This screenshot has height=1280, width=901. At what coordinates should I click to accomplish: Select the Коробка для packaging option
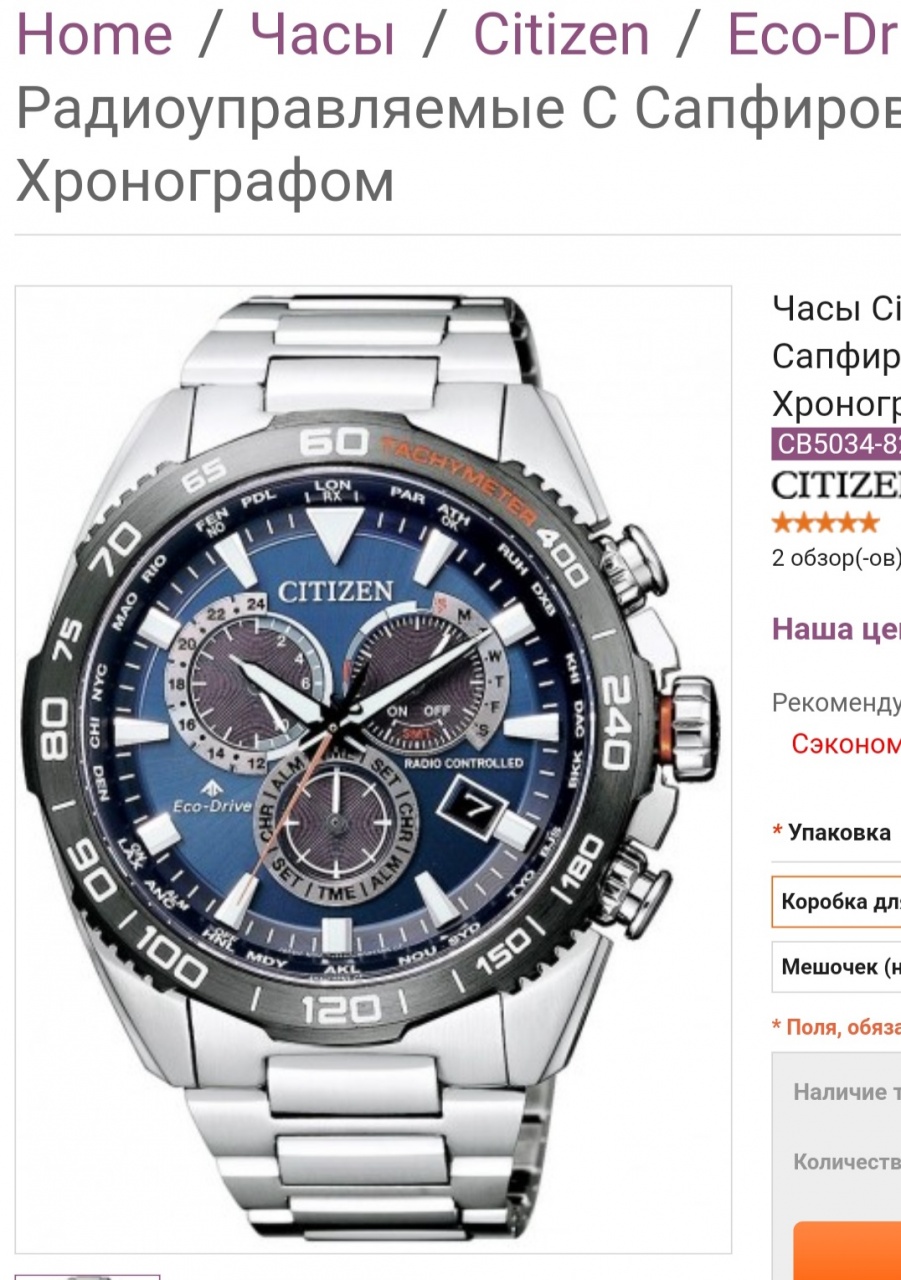point(836,901)
